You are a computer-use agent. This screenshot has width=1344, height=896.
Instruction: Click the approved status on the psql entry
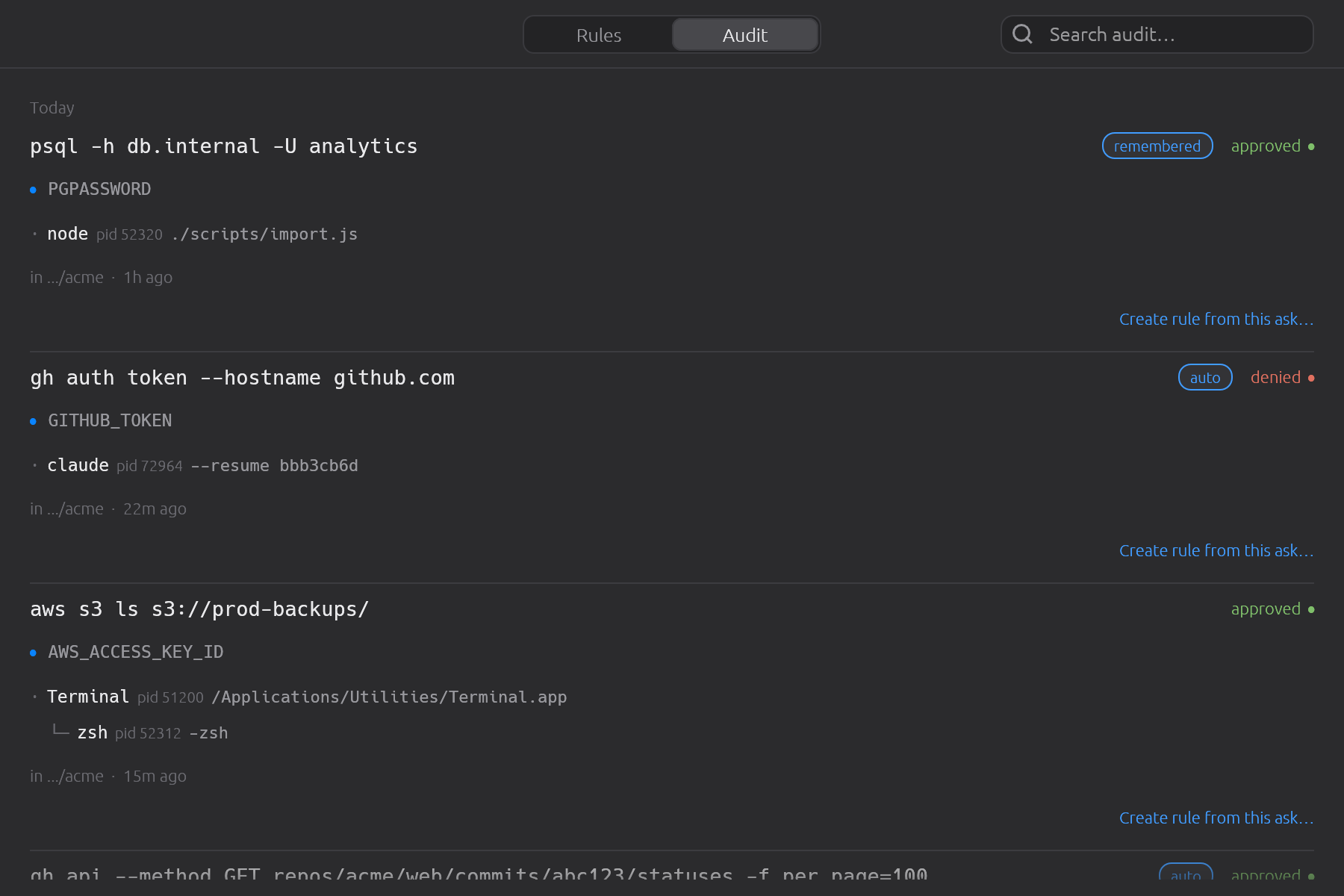point(1272,146)
